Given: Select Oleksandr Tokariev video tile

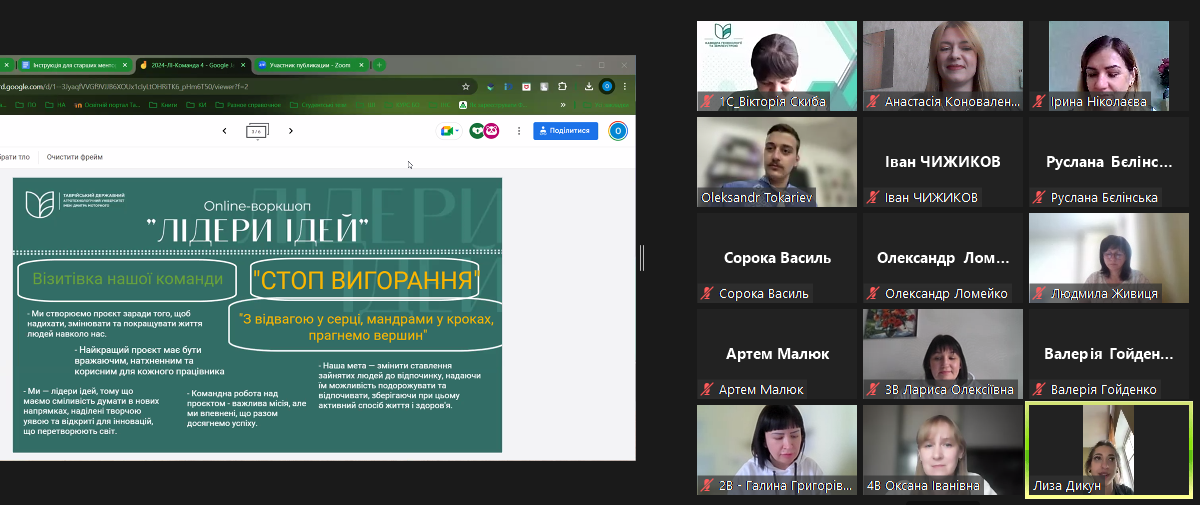Looking at the screenshot, I should 777,162.
